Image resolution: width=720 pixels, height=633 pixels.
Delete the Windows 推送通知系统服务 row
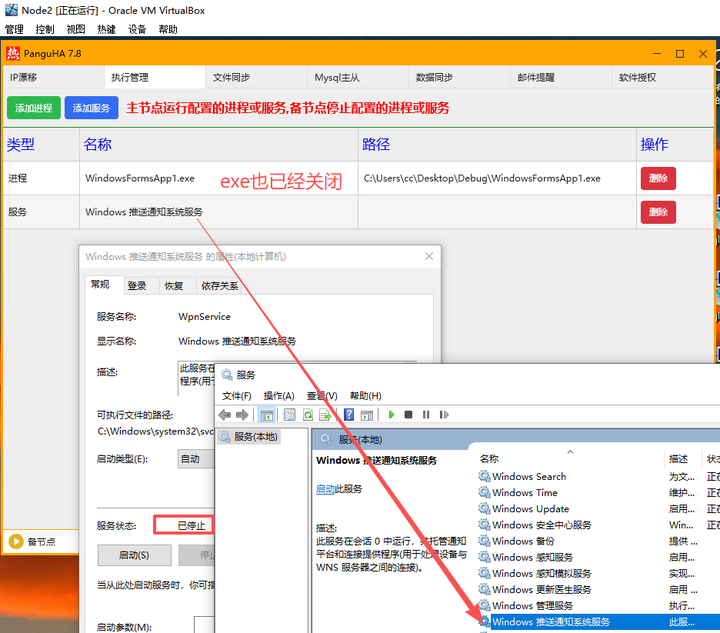click(658, 212)
